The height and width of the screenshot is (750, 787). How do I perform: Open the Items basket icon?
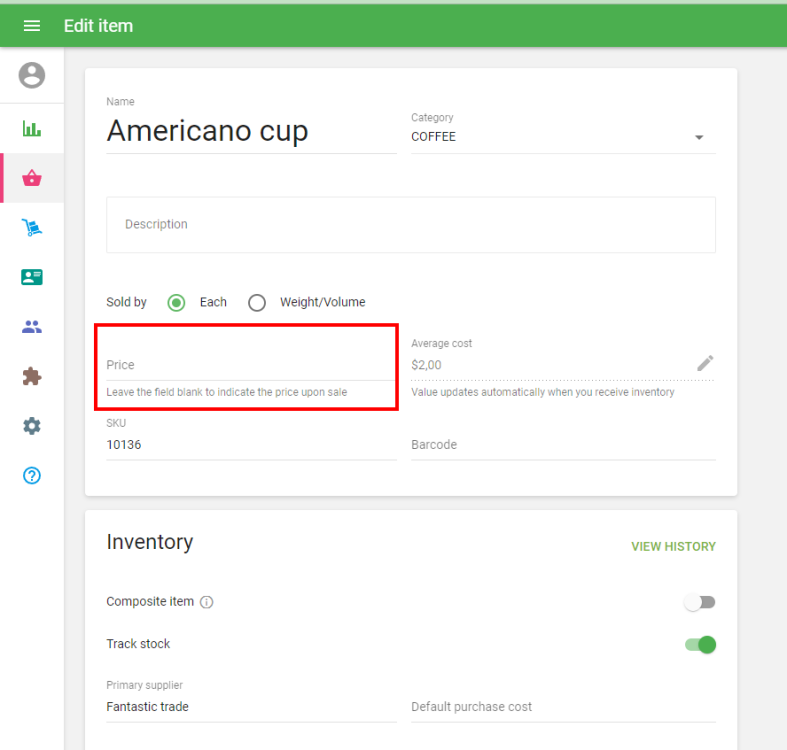32,178
